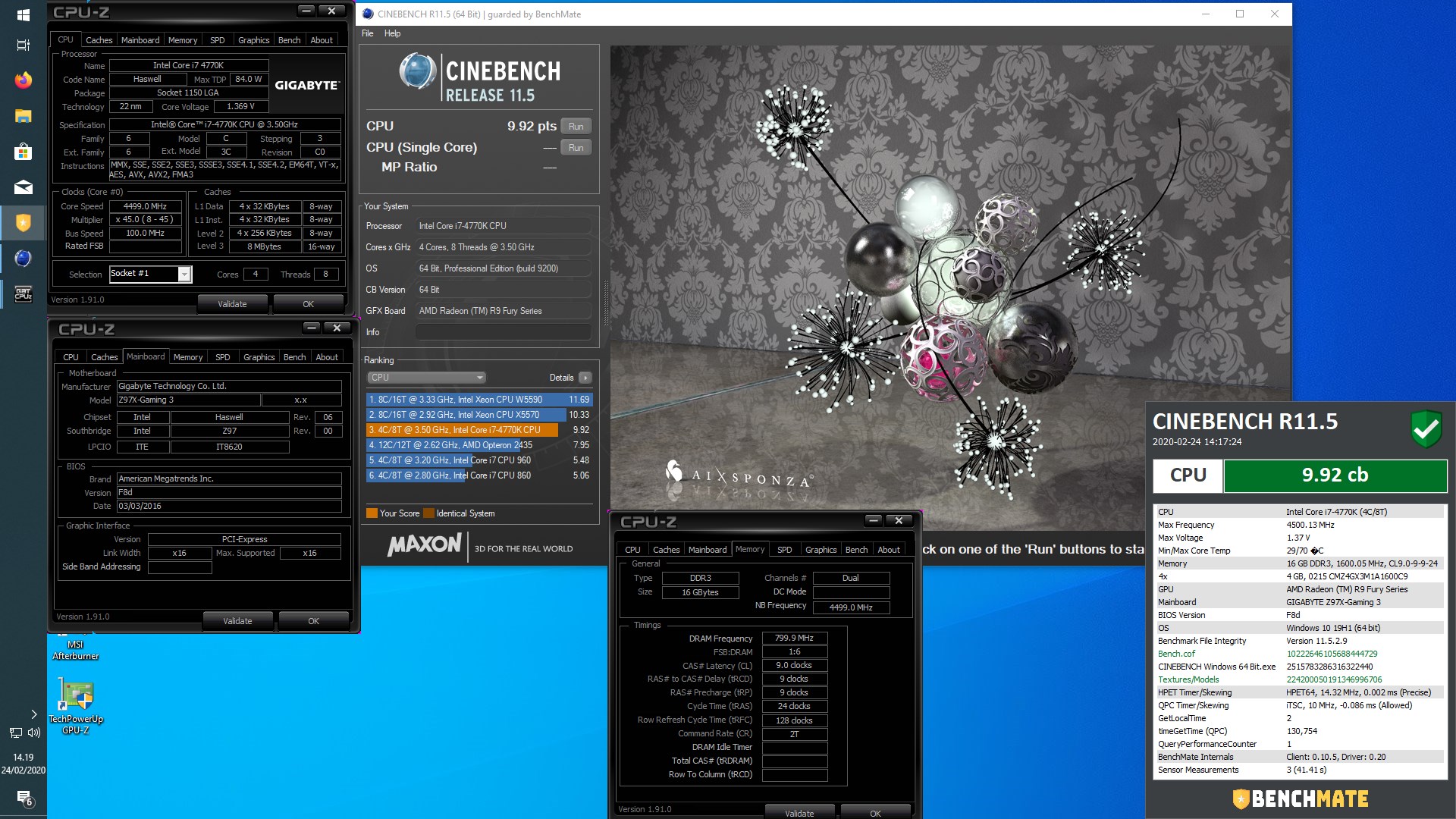Switch to CPU tab in the Mainboard CPU-Z window
Screen dimensions: 1456x819
[71, 357]
